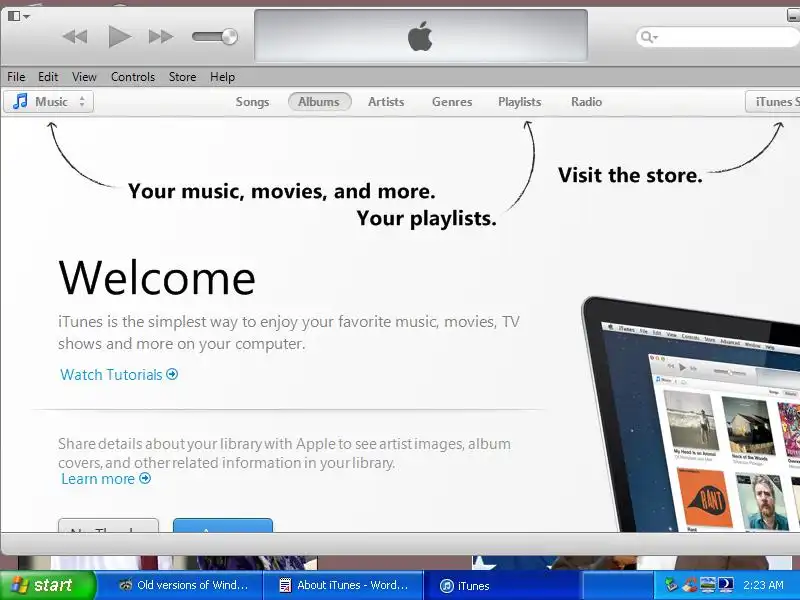Skip forward to next track
This screenshot has width=800, height=600.
point(161,37)
